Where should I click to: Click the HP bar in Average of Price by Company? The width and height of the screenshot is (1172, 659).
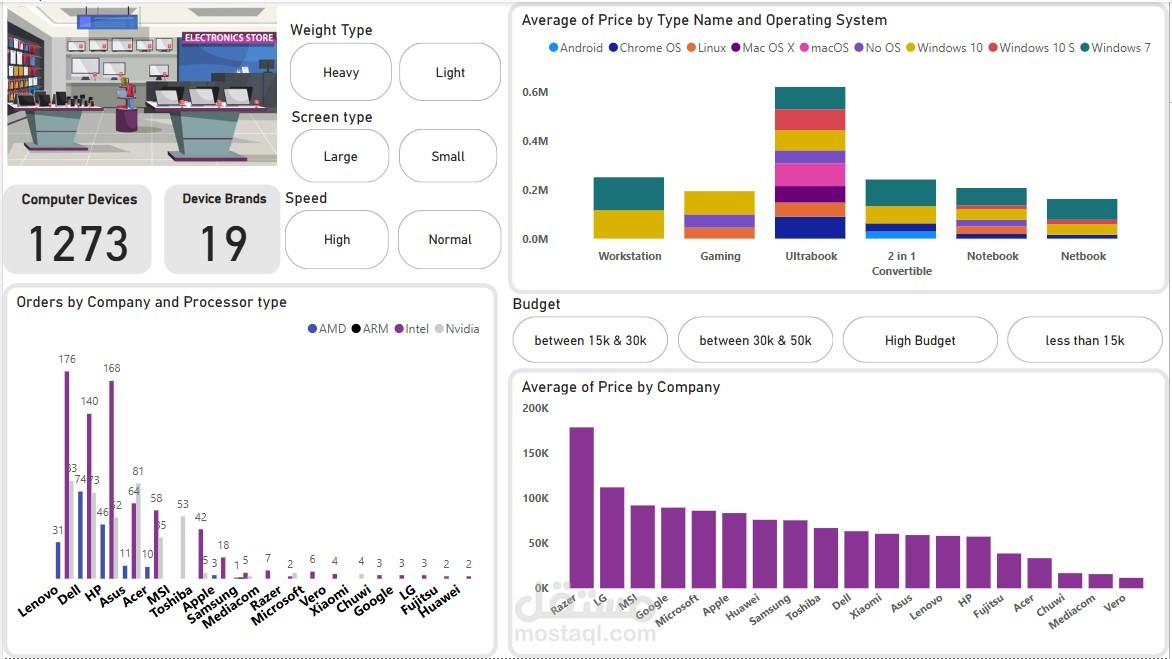pos(978,562)
